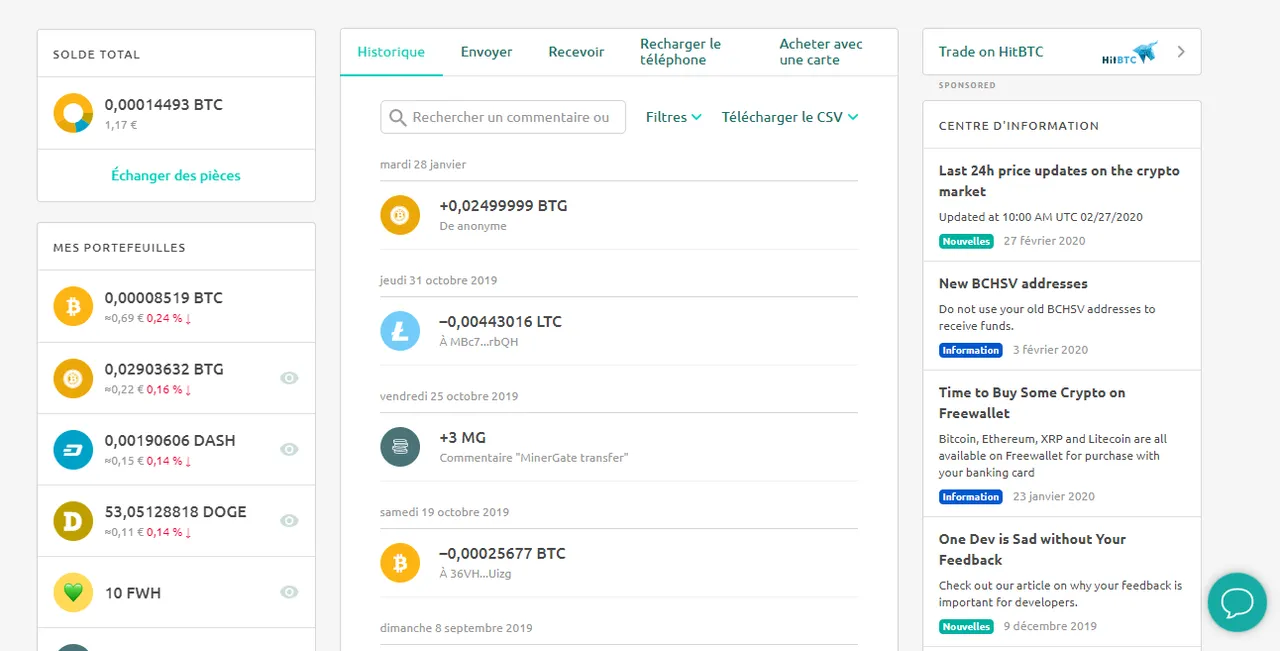Click the Nouvelles tag dated 27 février 2020
Screen dimensions: 1280x651
point(966,241)
